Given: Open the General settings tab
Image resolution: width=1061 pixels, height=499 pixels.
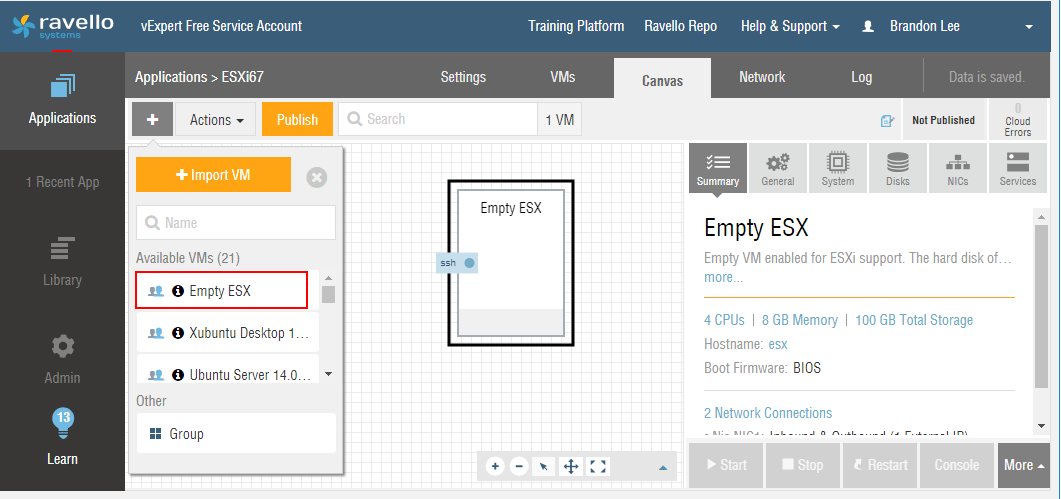Looking at the screenshot, I should pyautogui.click(x=777, y=168).
